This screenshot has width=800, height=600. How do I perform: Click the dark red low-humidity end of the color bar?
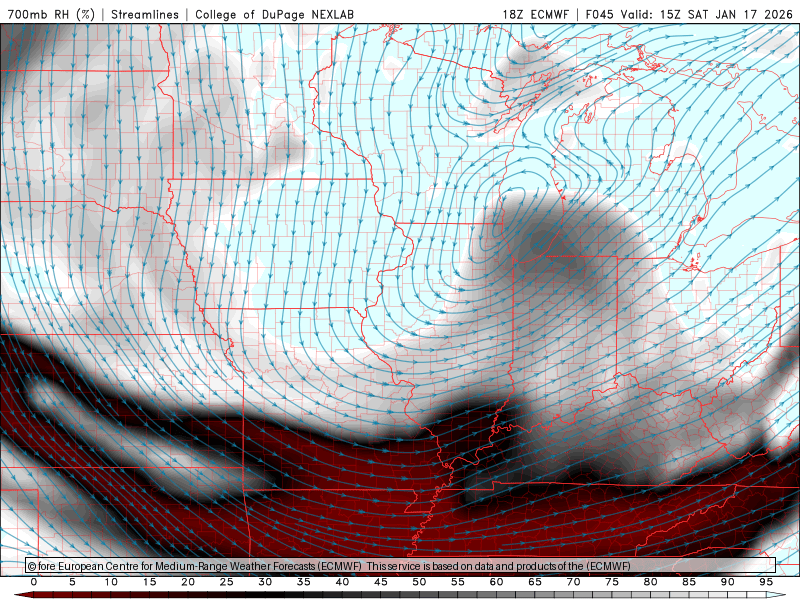pyautogui.click(x=23, y=595)
